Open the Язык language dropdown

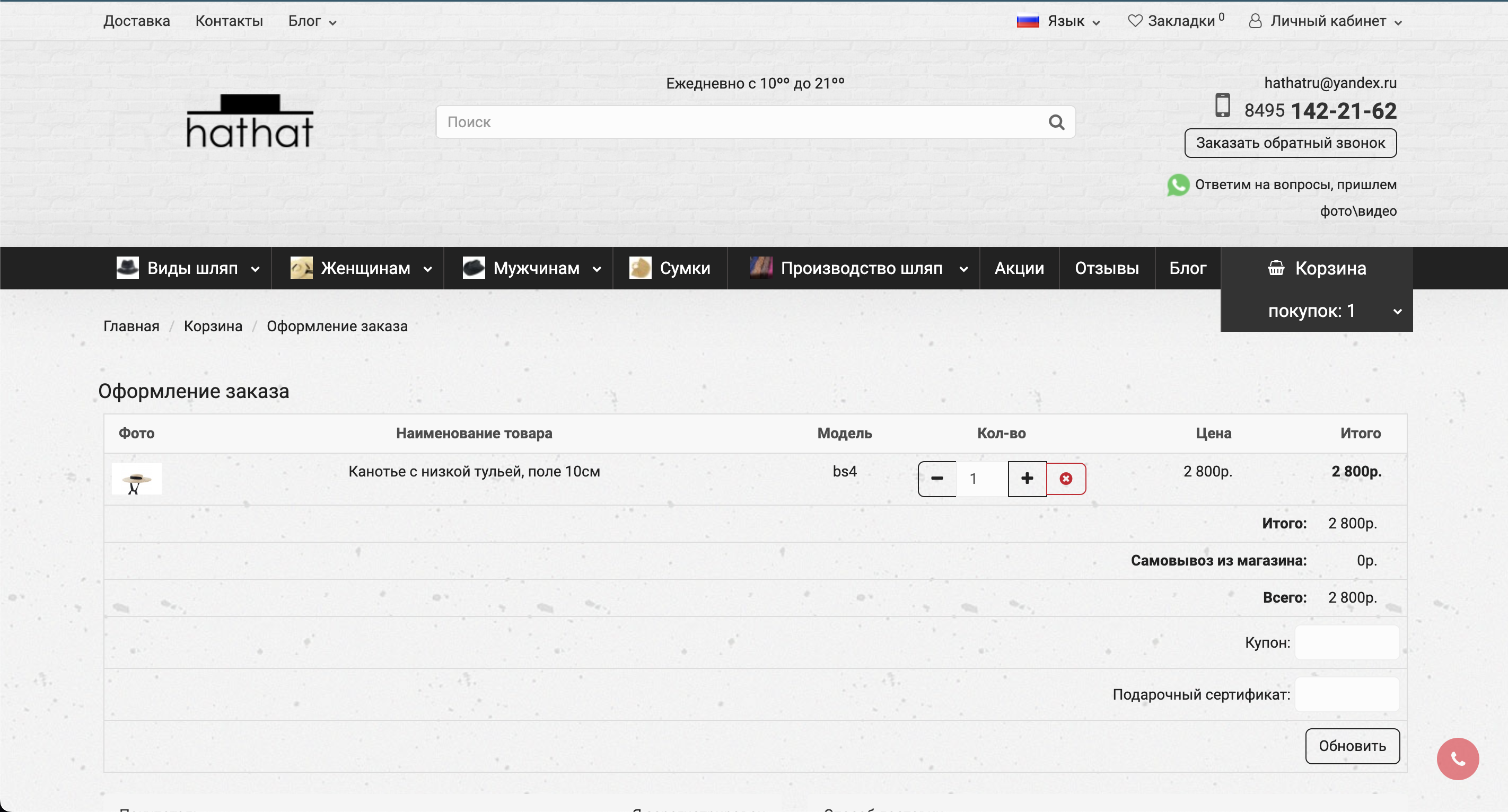(x=1058, y=21)
